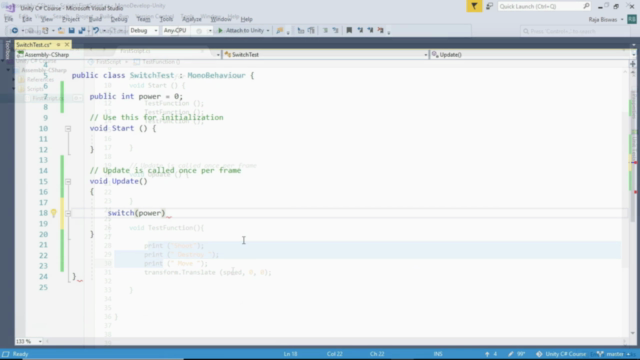Open the Team menu
640x360 pixels.
pyautogui.click(x=143, y=19)
